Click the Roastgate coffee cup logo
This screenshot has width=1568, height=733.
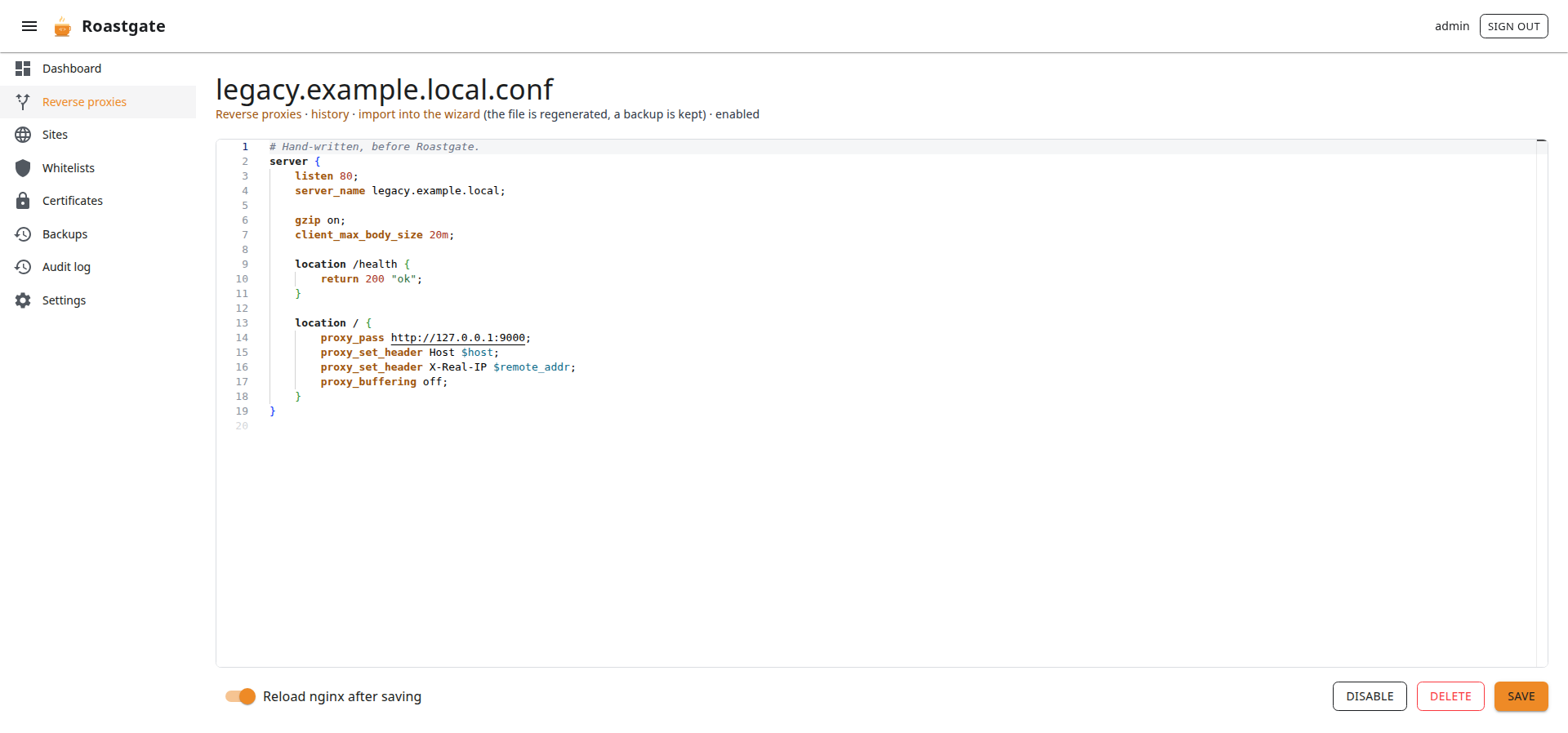(62, 27)
